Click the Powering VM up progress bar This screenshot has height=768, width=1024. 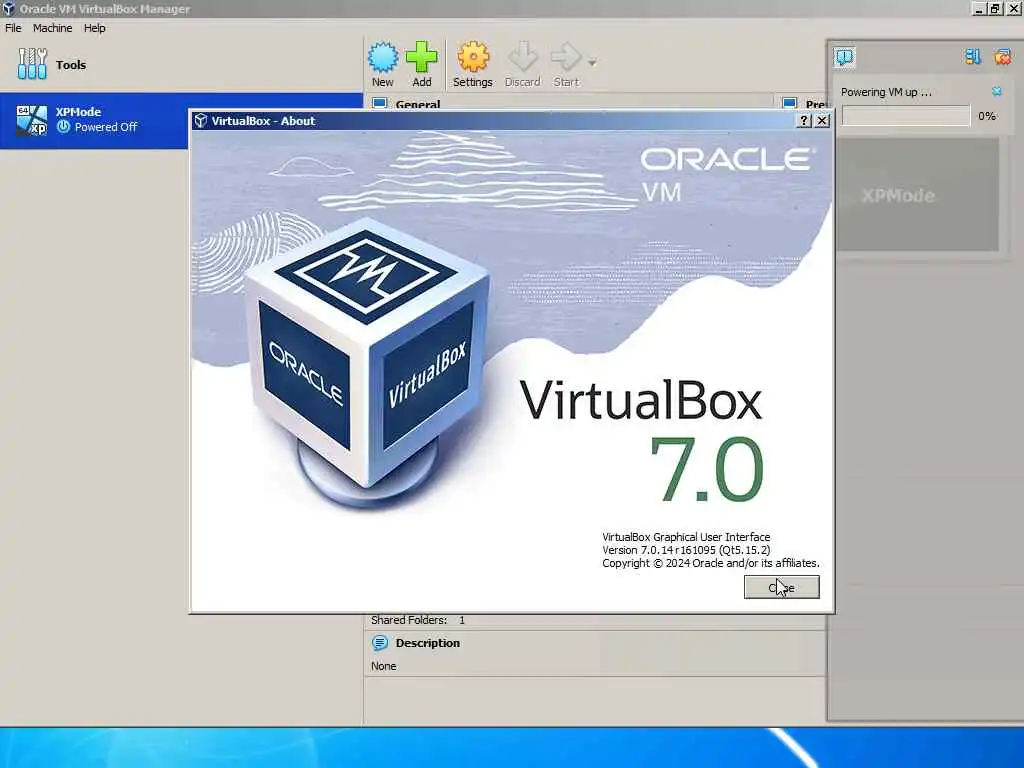(x=906, y=116)
